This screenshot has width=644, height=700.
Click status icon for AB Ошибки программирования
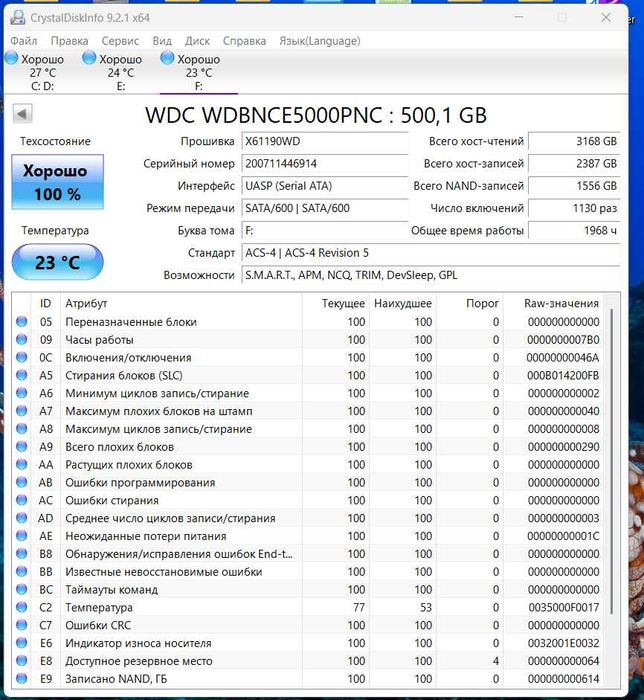coord(21,482)
